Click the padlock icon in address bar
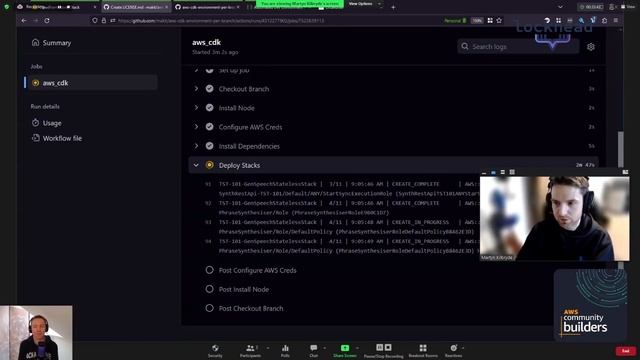 [104, 20]
